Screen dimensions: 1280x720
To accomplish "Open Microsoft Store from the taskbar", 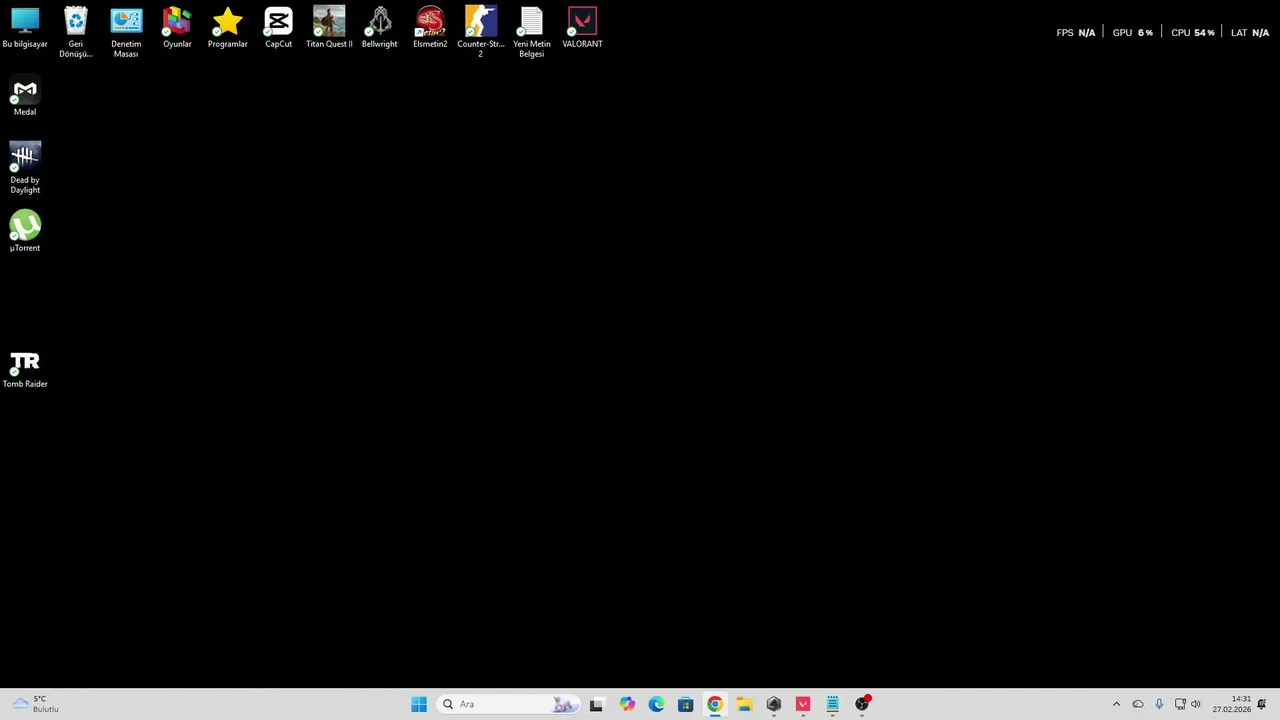I will click(685, 704).
